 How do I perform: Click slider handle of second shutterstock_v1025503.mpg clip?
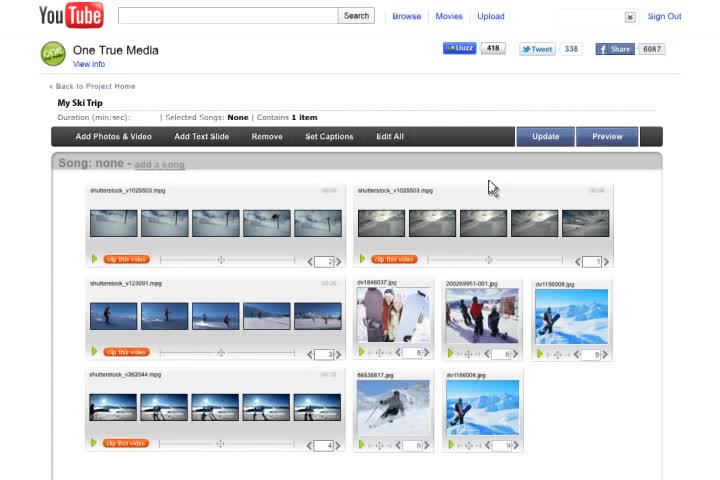tap(489, 260)
